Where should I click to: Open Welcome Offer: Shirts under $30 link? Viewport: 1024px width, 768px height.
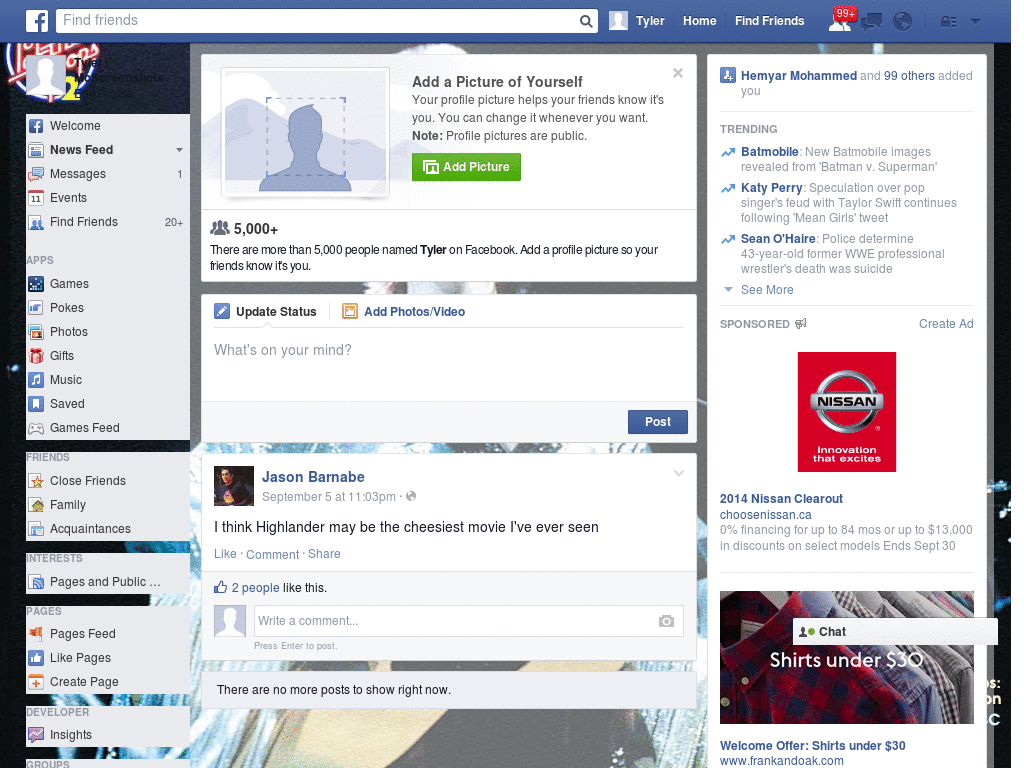tap(812, 746)
